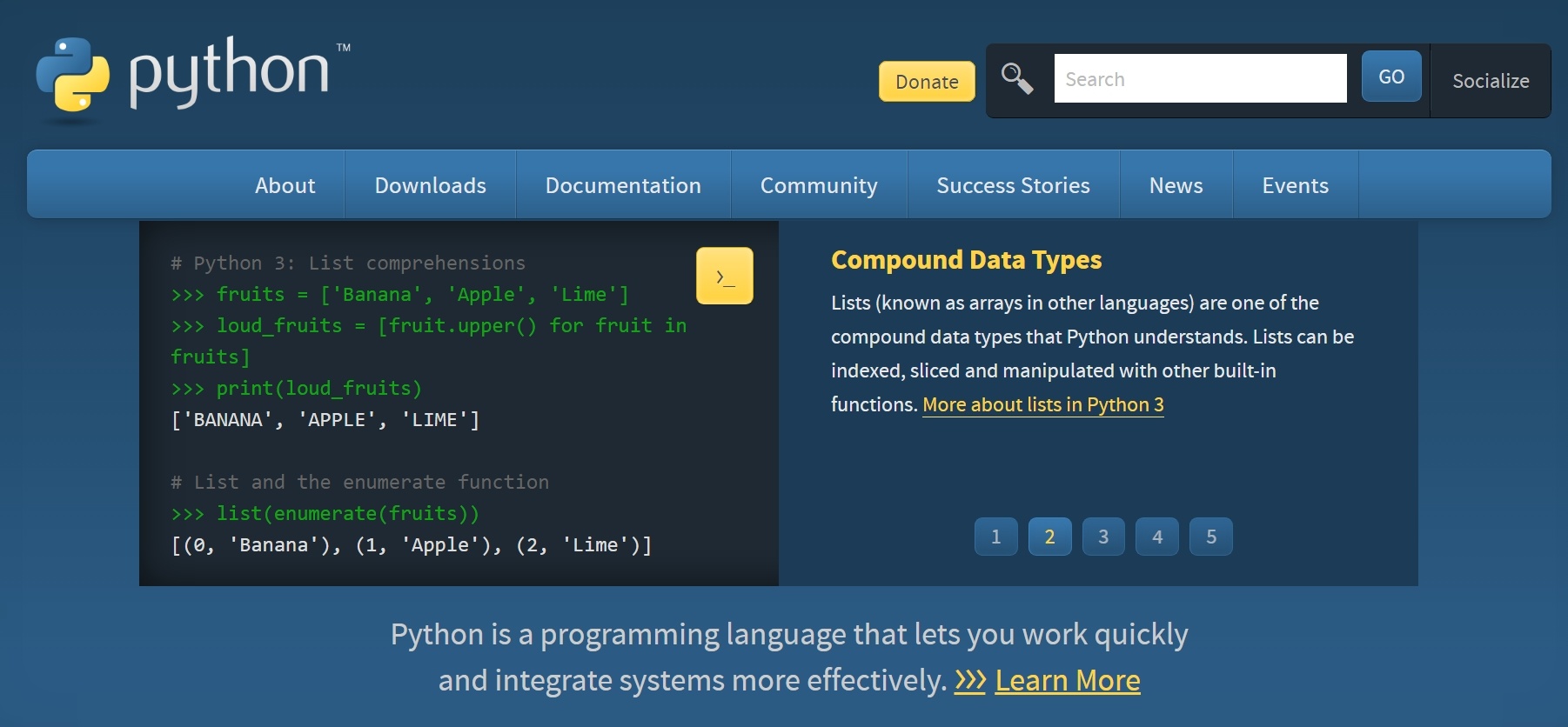Open the News section

click(x=1176, y=185)
